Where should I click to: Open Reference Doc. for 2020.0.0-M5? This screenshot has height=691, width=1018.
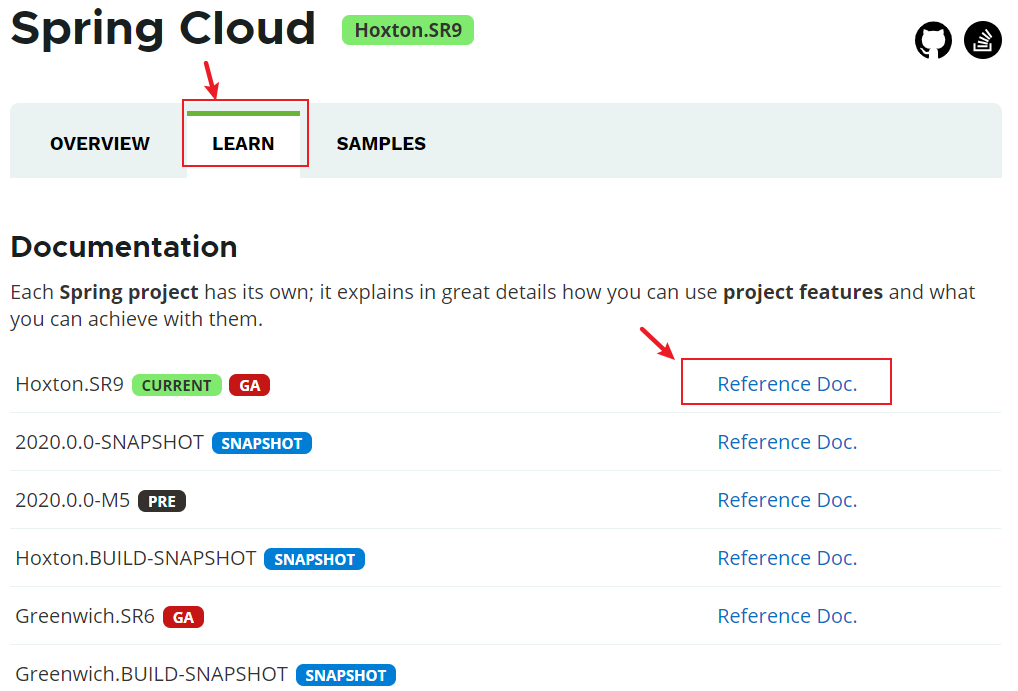coord(787,499)
